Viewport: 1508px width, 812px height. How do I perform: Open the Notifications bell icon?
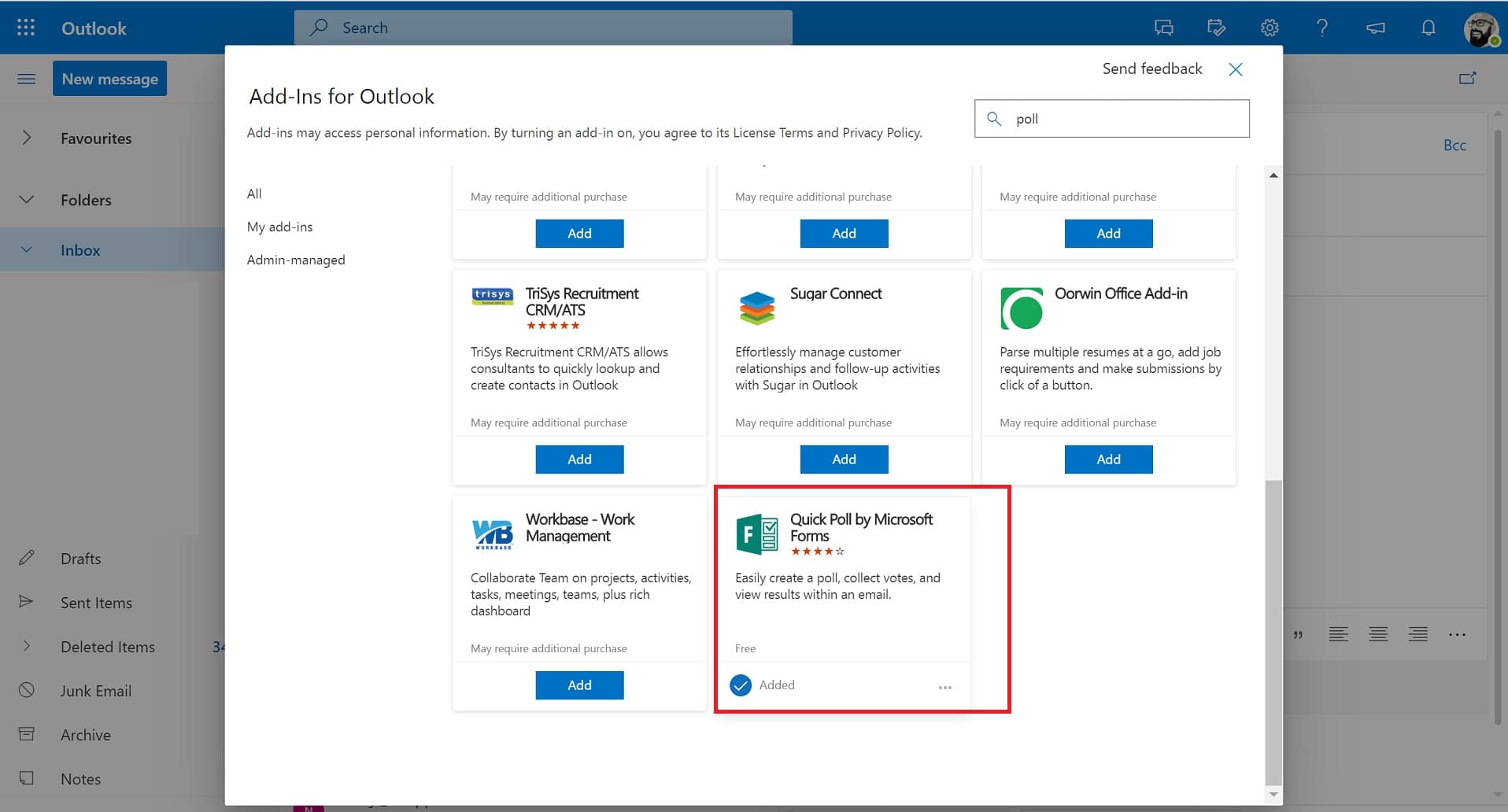[x=1427, y=28]
